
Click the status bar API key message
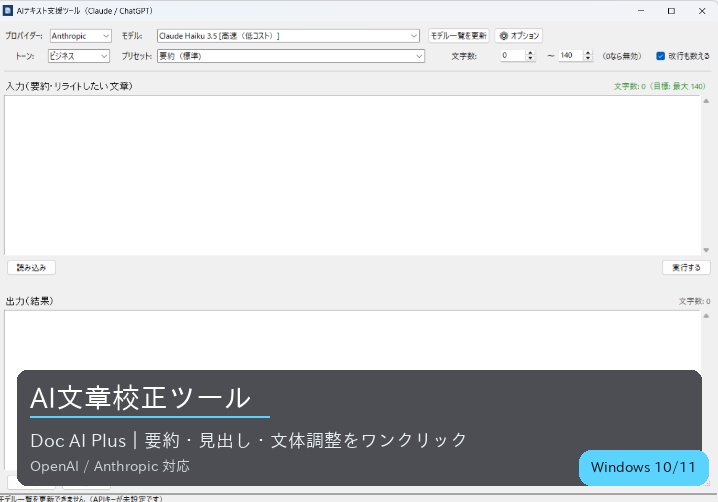click(x=81, y=498)
